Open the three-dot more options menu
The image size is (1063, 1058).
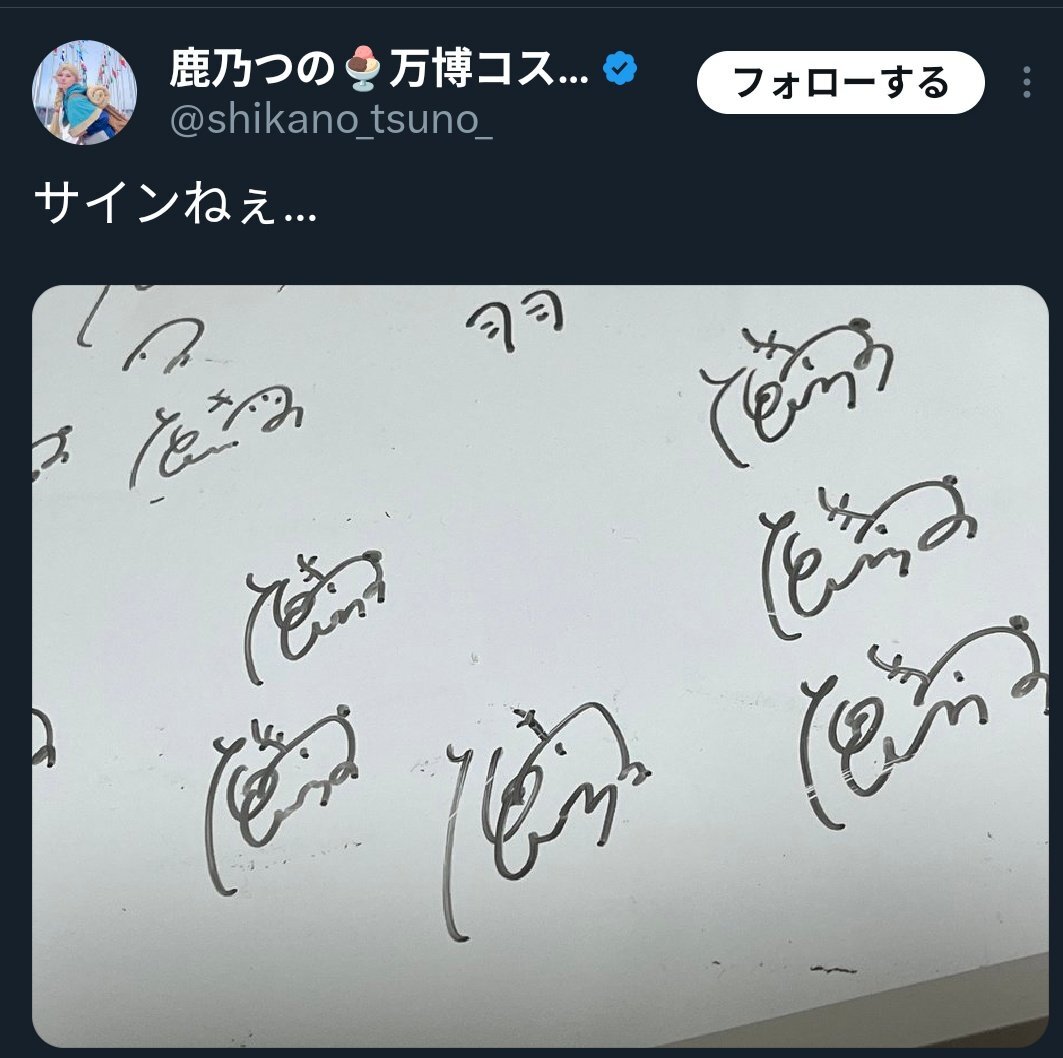pyautogui.click(x=1026, y=82)
